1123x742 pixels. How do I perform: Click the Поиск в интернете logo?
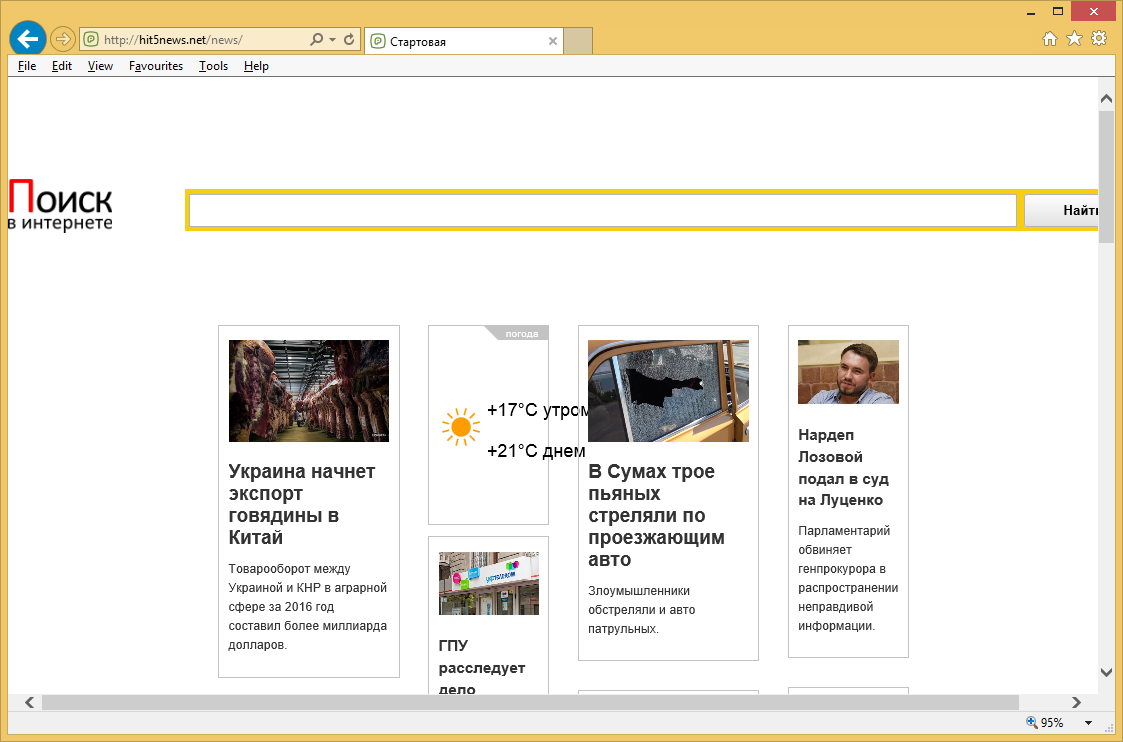pos(60,204)
